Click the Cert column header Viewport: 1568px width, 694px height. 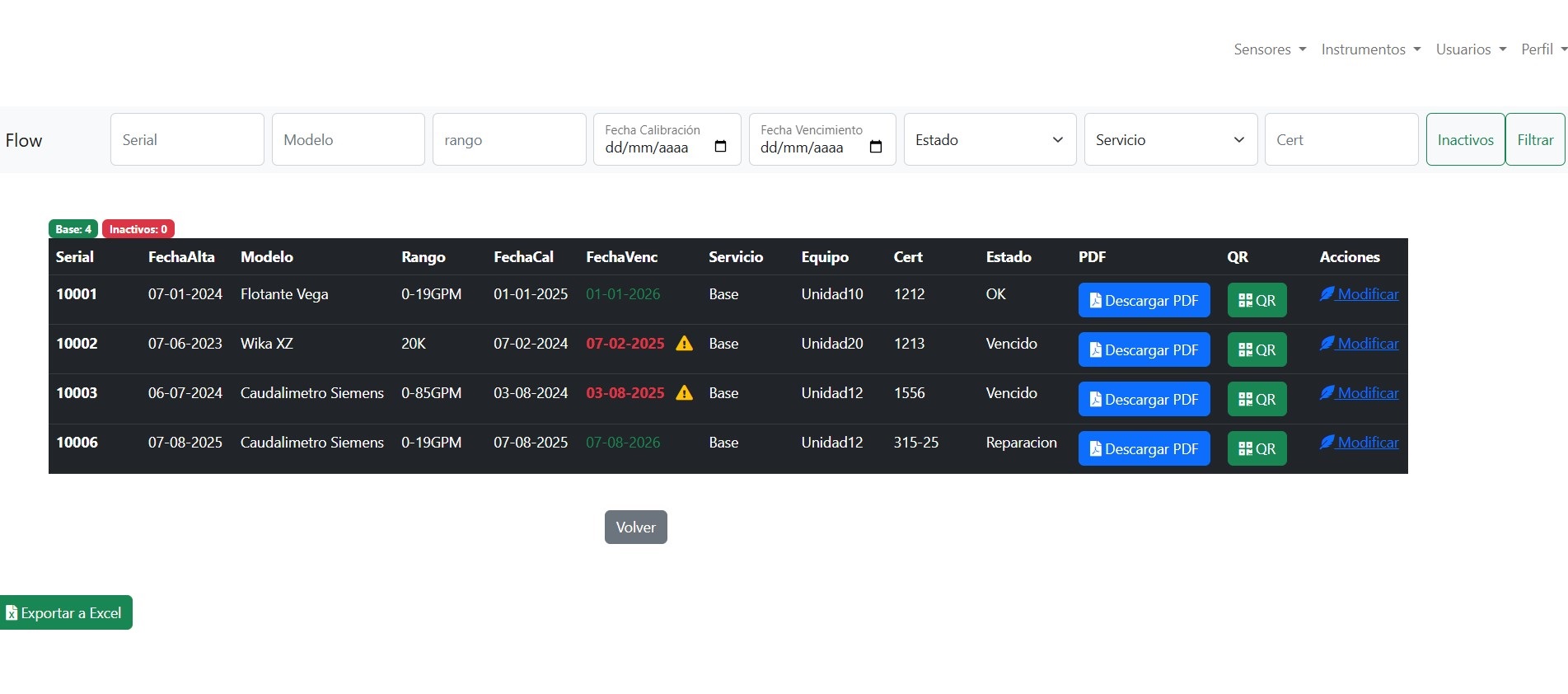click(x=908, y=256)
